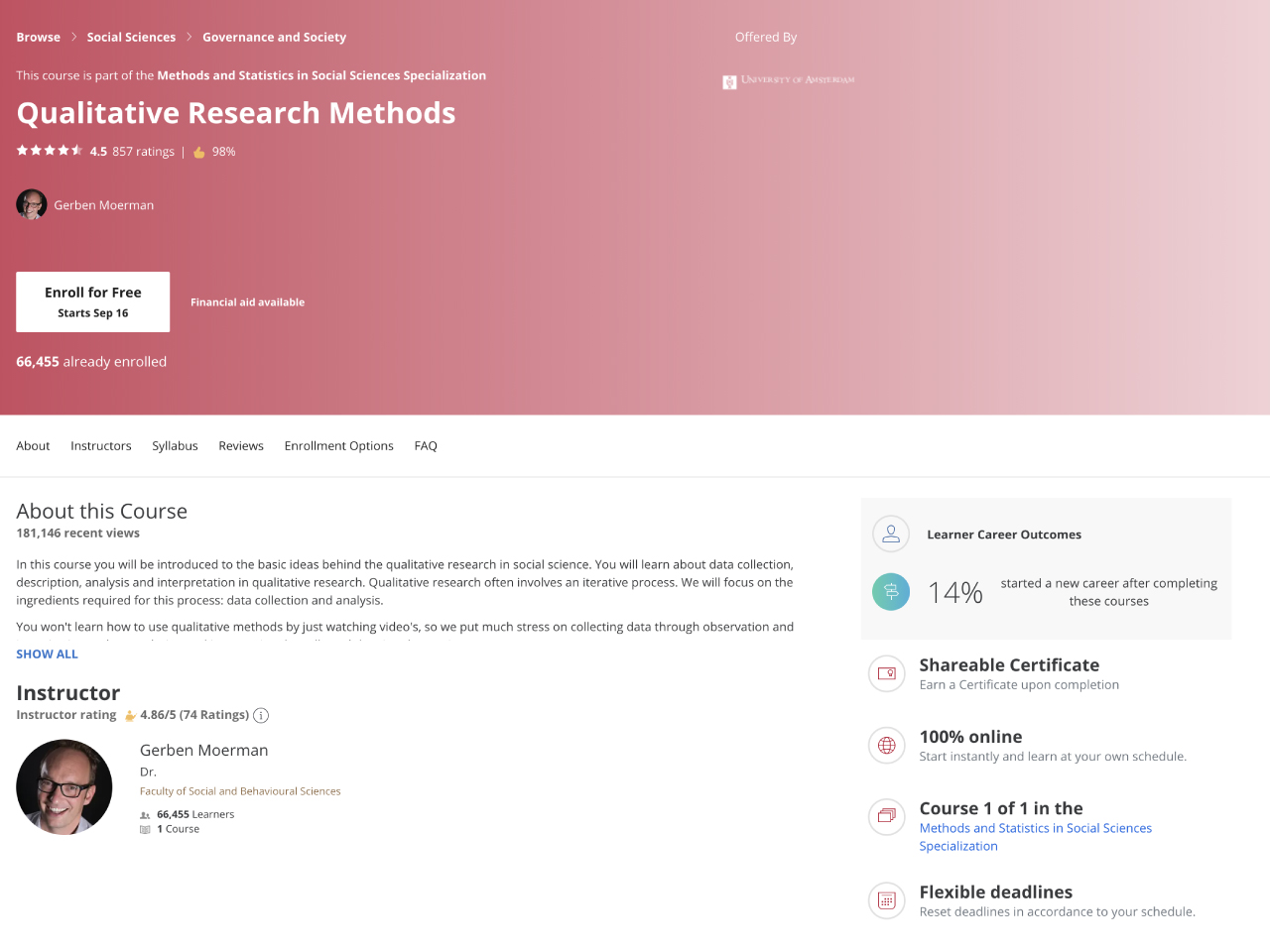The width and height of the screenshot is (1270, 952).
Task: Click Enroll for Free button
Action: pos(93,301)
